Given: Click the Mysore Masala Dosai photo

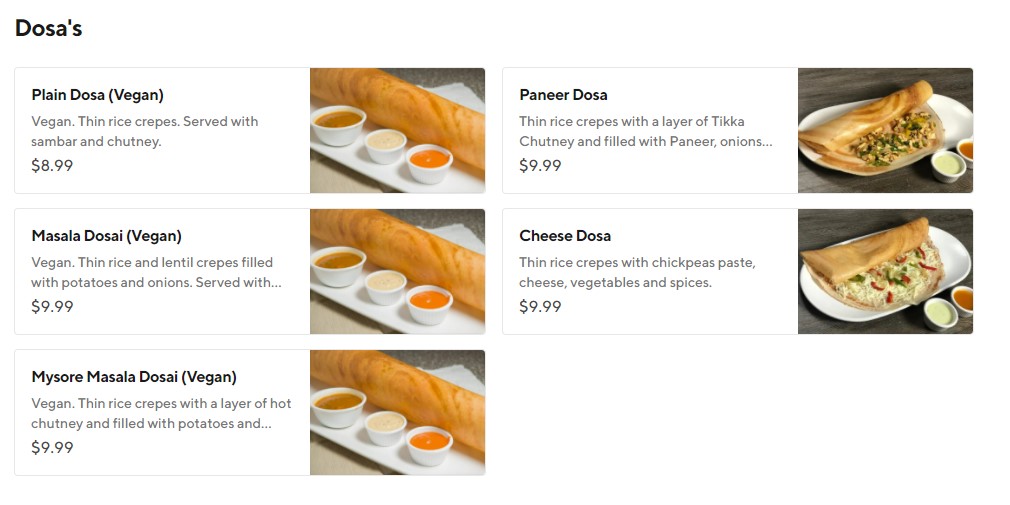Looking at the screenshot, I should (397, 412).
